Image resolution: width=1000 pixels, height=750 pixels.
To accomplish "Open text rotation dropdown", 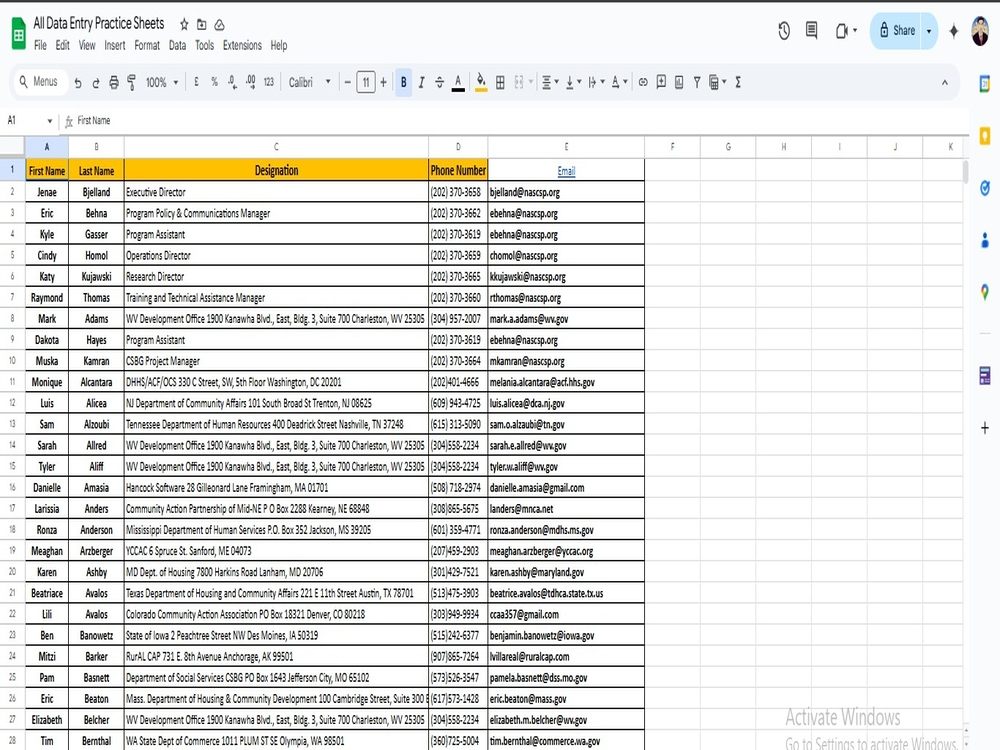I will click(x=619, y=82).
